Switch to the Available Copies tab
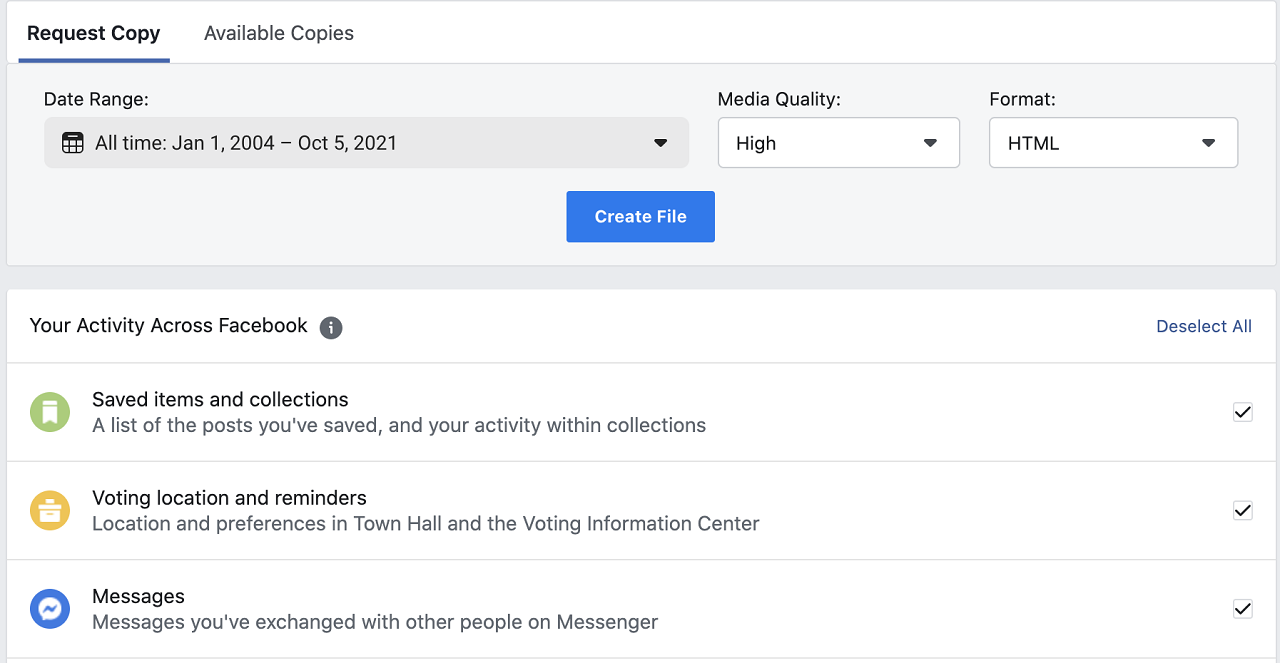1280x663 pixels. (279, 33)
